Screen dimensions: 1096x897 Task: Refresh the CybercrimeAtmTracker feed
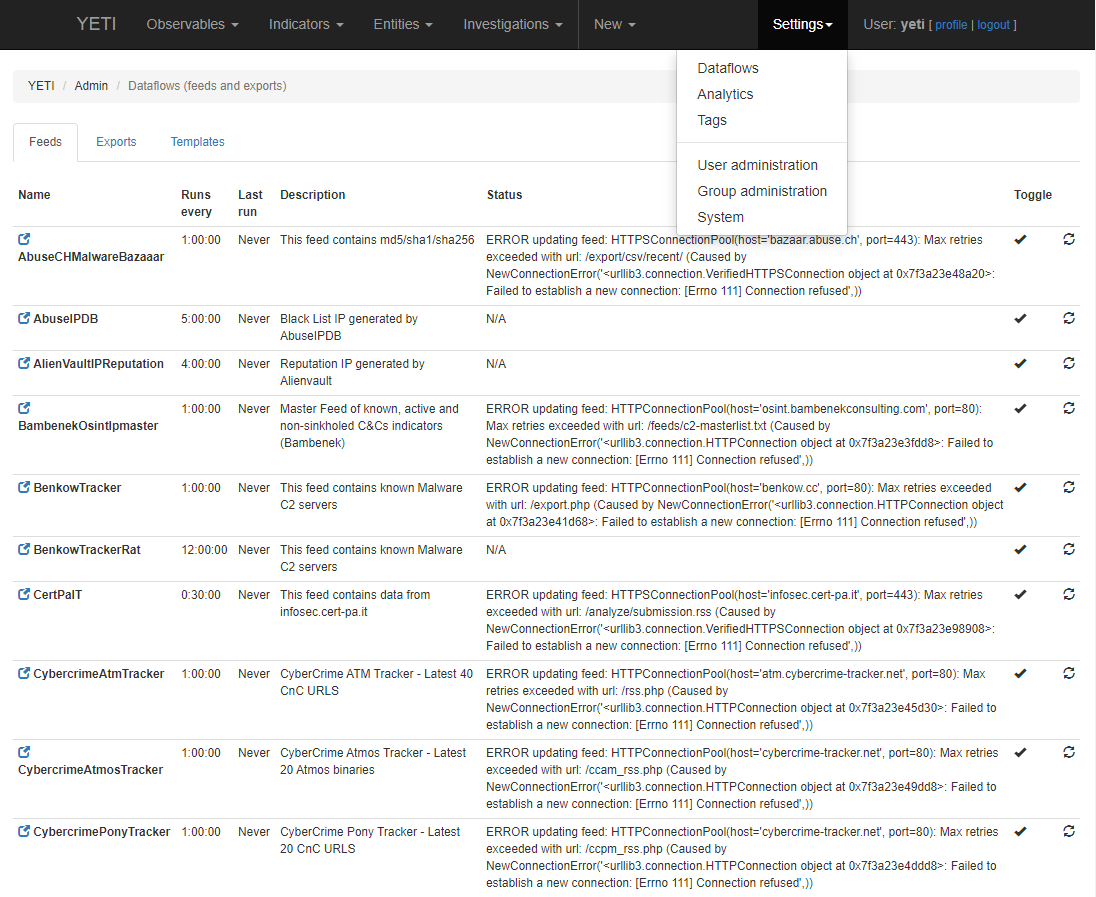[1069, 673]
